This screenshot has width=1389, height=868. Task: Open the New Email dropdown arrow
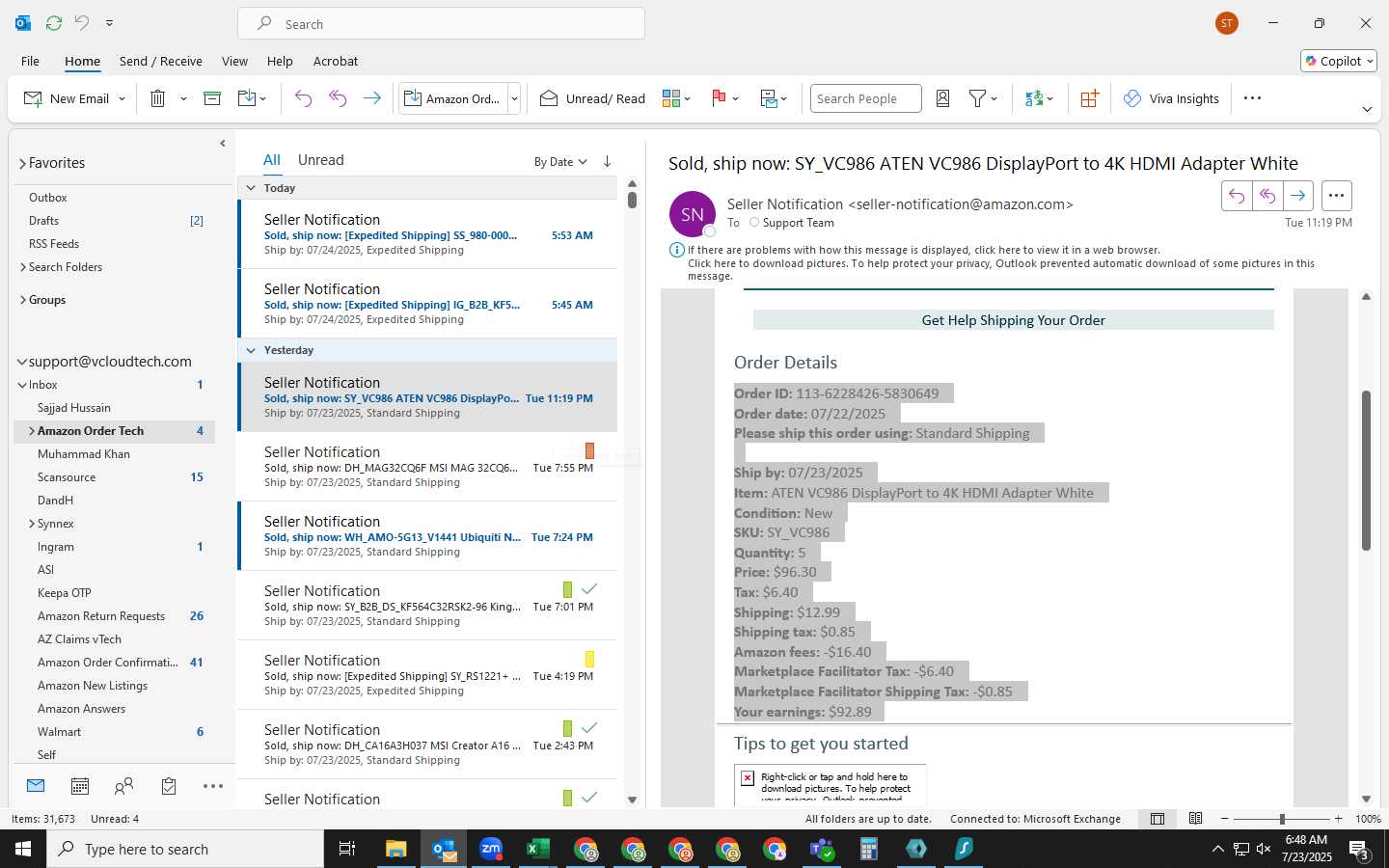(x=122, y=98)
